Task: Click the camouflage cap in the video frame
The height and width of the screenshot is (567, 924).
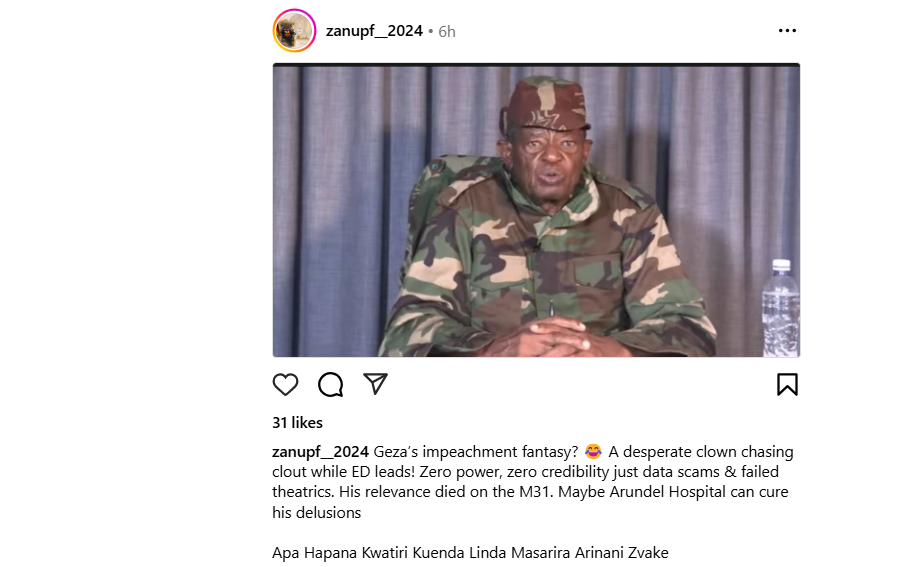Action: 546,104
